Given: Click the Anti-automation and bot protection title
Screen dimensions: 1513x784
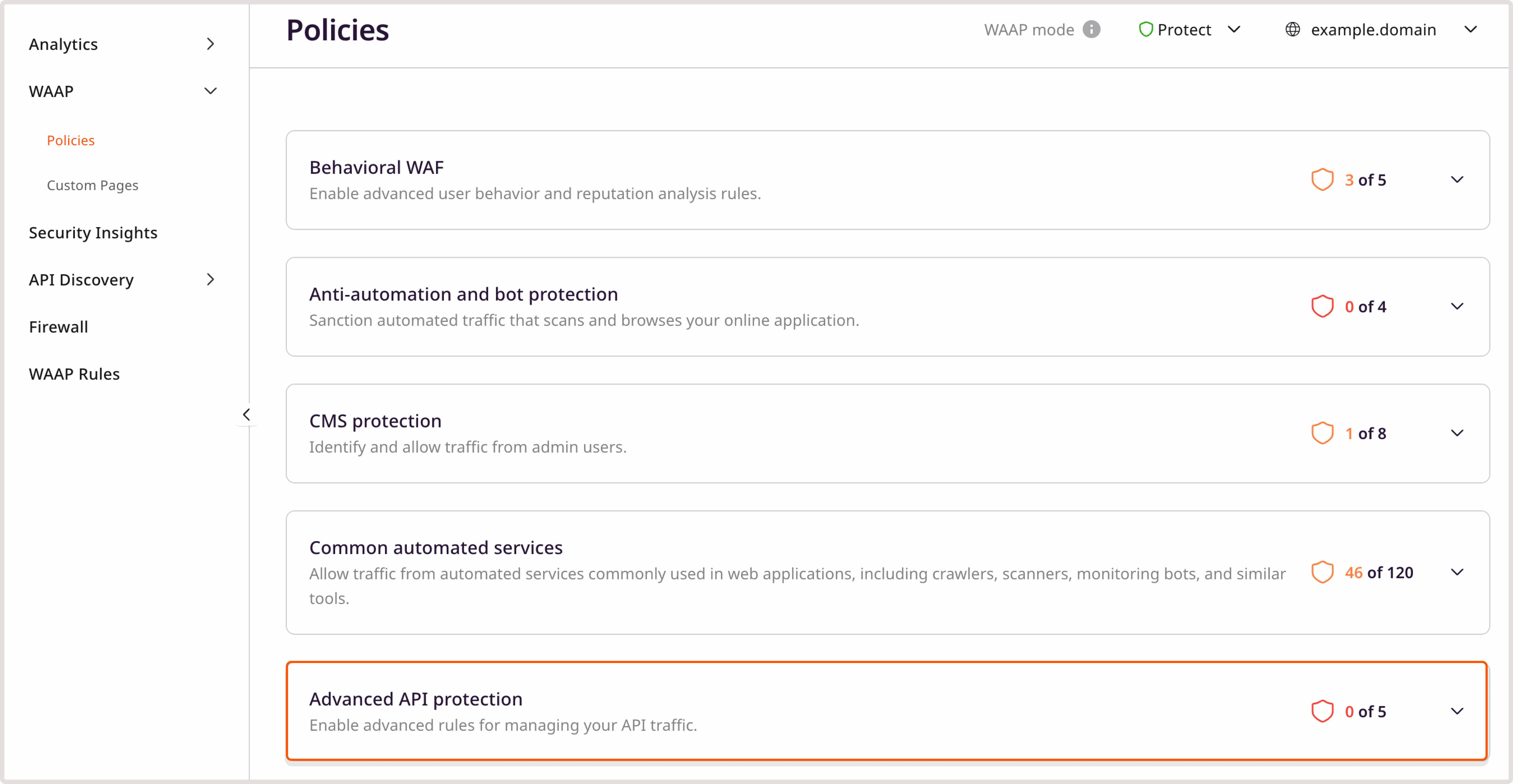Looking at the screenshot, I should click(464, 294).
